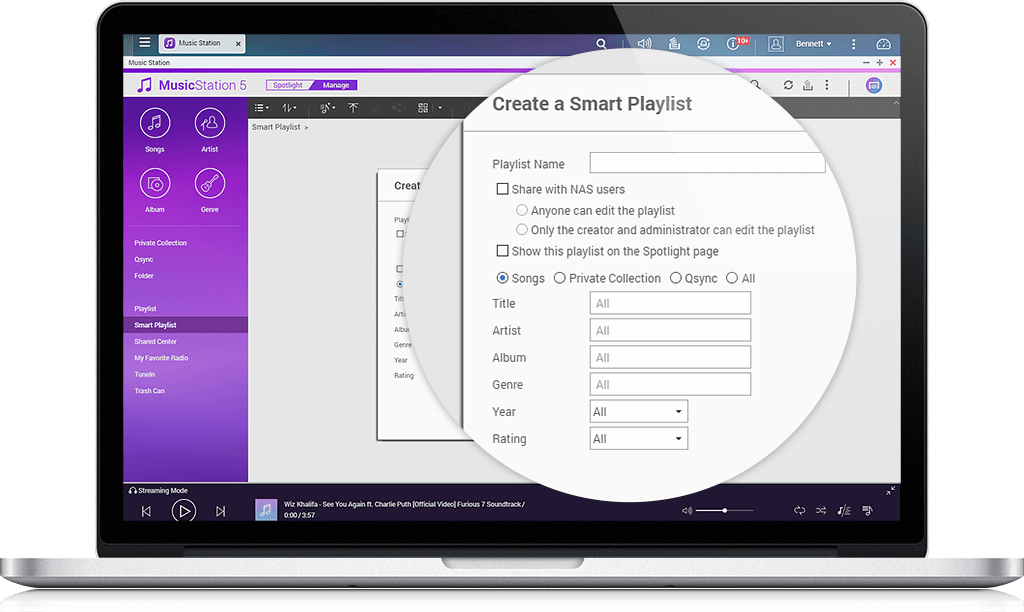
Task: Click the Title filter field
Action: pyautogui.click(x=670, y=303)
